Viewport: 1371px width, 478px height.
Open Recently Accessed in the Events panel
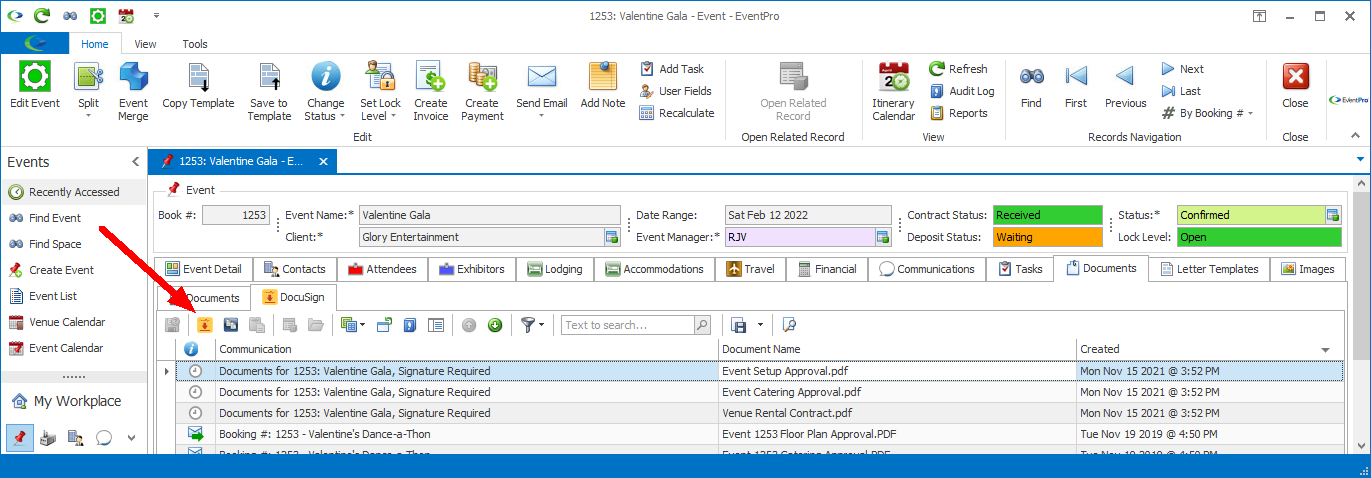(x=74, y=192)
